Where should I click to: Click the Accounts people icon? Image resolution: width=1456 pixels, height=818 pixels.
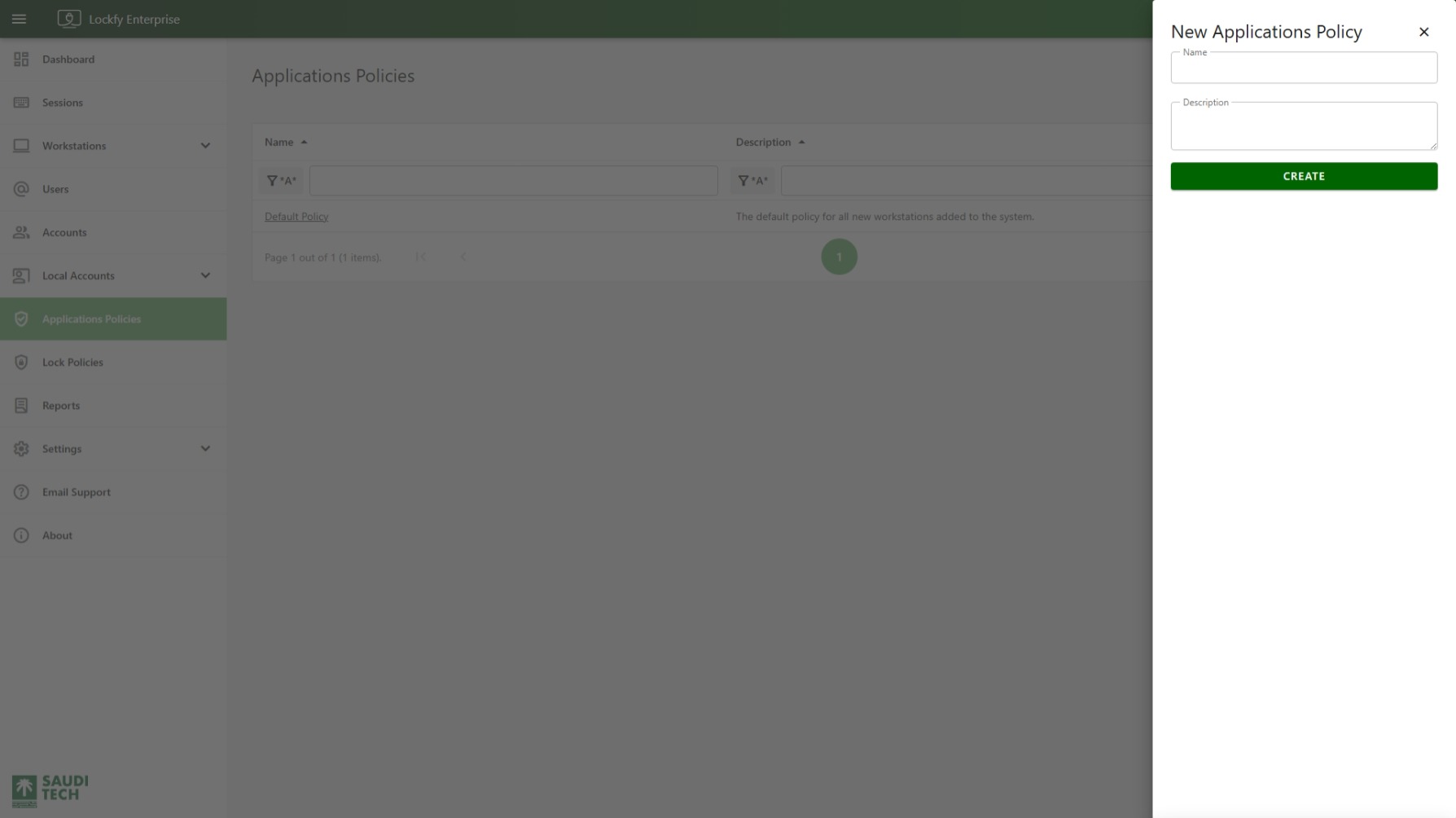coord(21,232)
